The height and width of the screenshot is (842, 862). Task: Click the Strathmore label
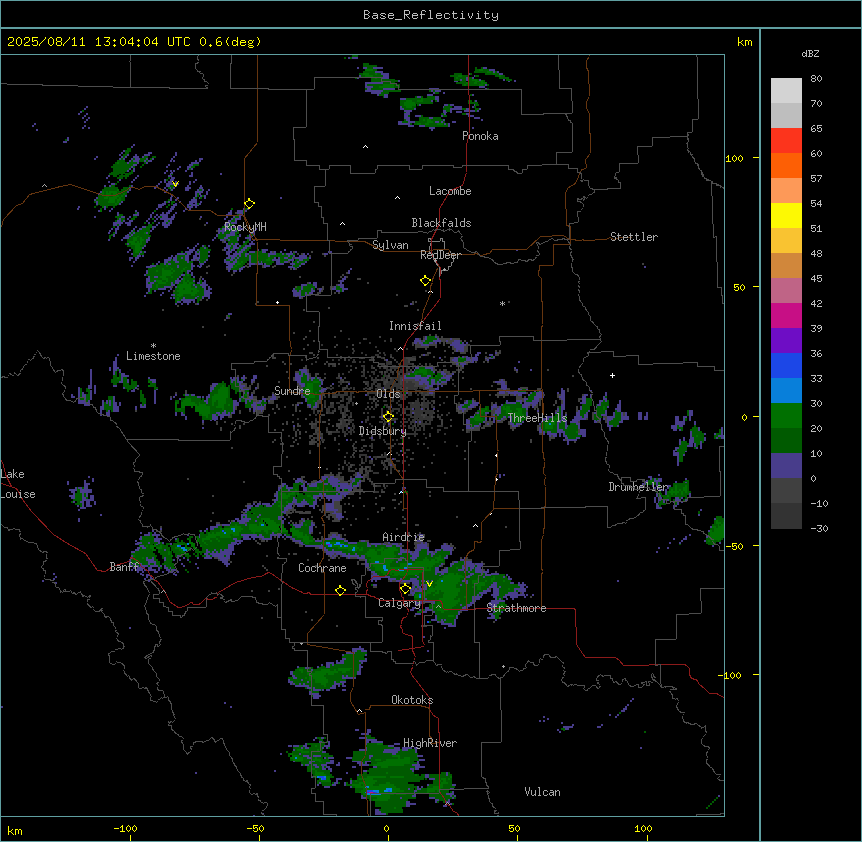click(516, 608)
